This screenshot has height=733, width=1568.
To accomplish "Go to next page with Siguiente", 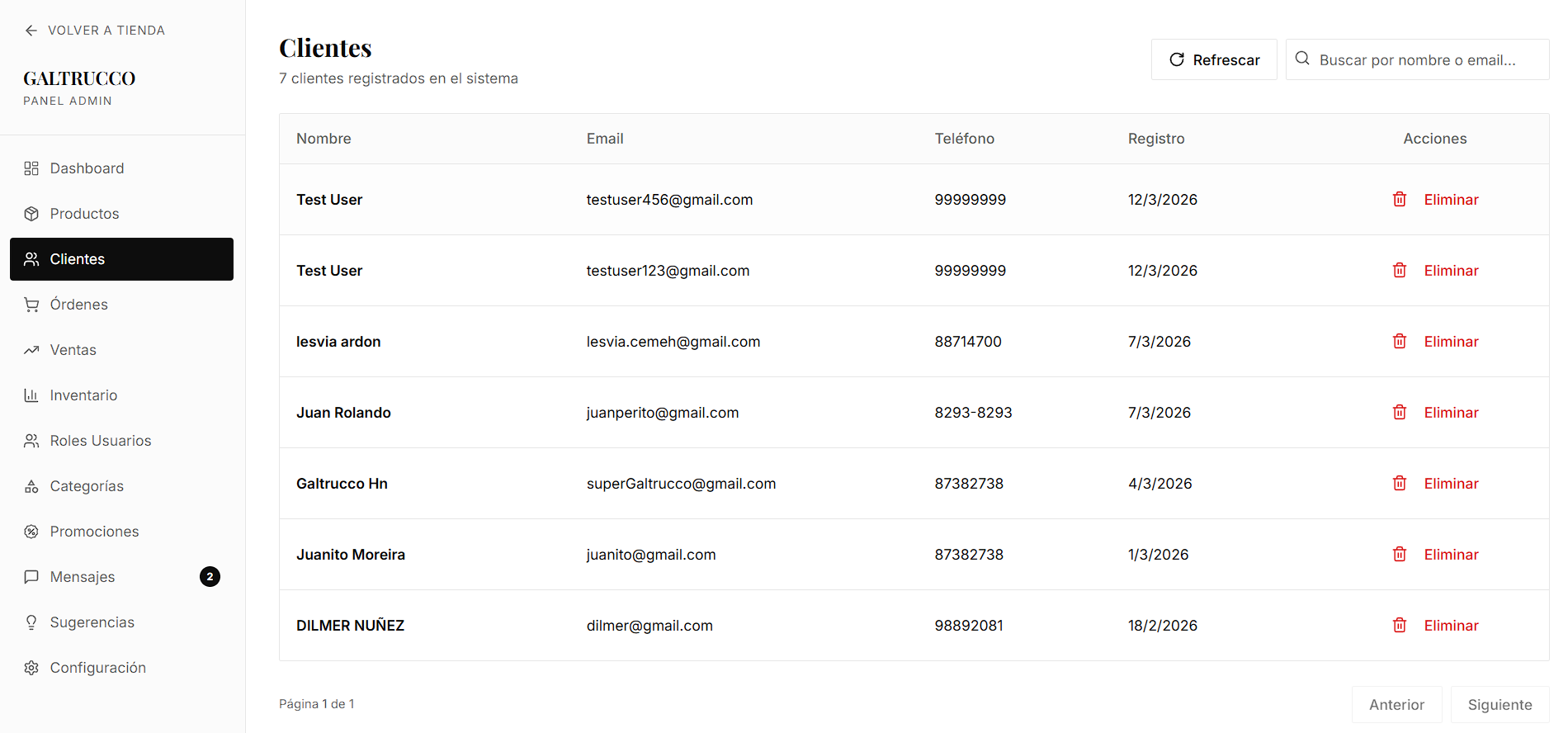I will point(1499,705).
